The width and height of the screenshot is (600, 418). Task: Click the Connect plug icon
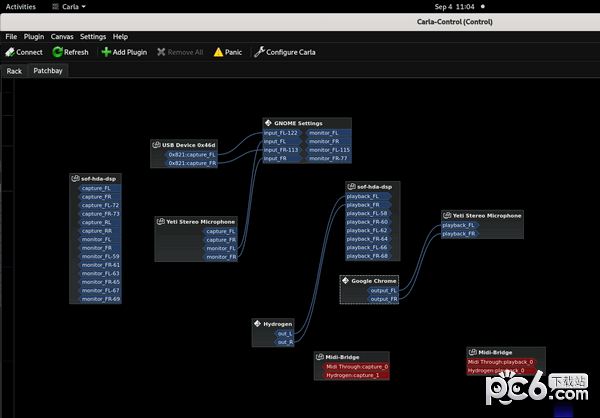coord(10,52)
